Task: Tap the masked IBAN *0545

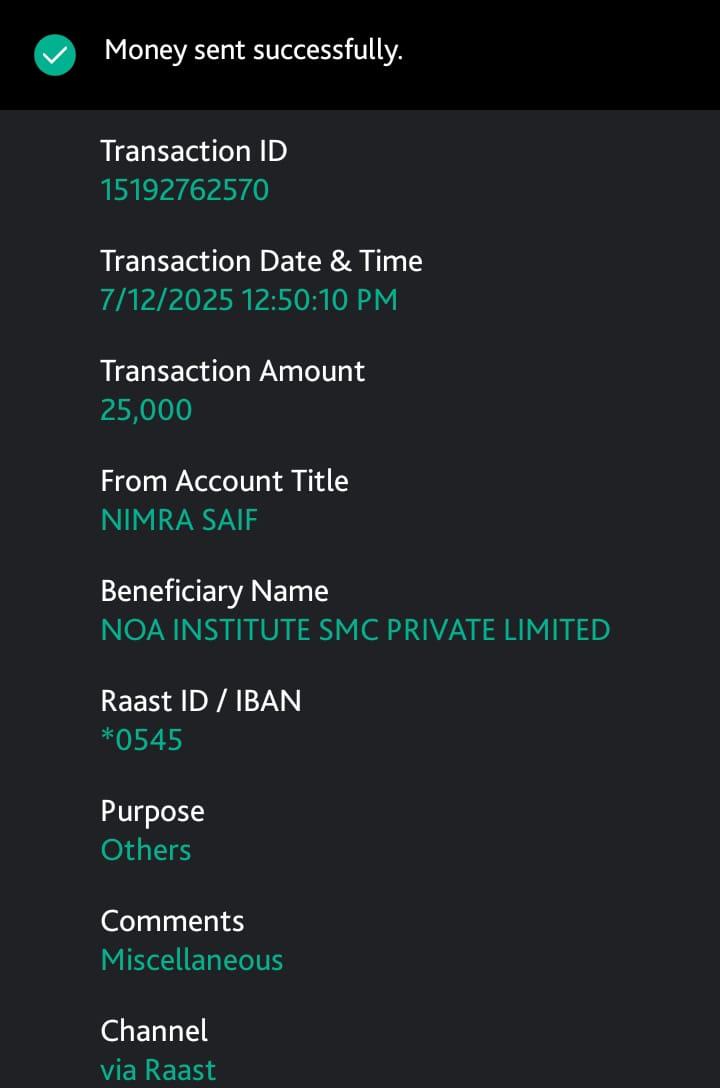Action: click(141, 740)
